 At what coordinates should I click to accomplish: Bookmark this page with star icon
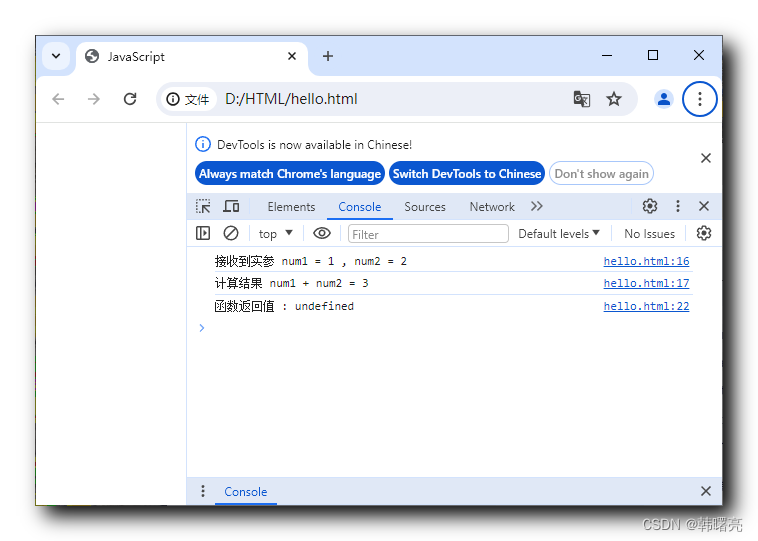[x=614, y=99]
